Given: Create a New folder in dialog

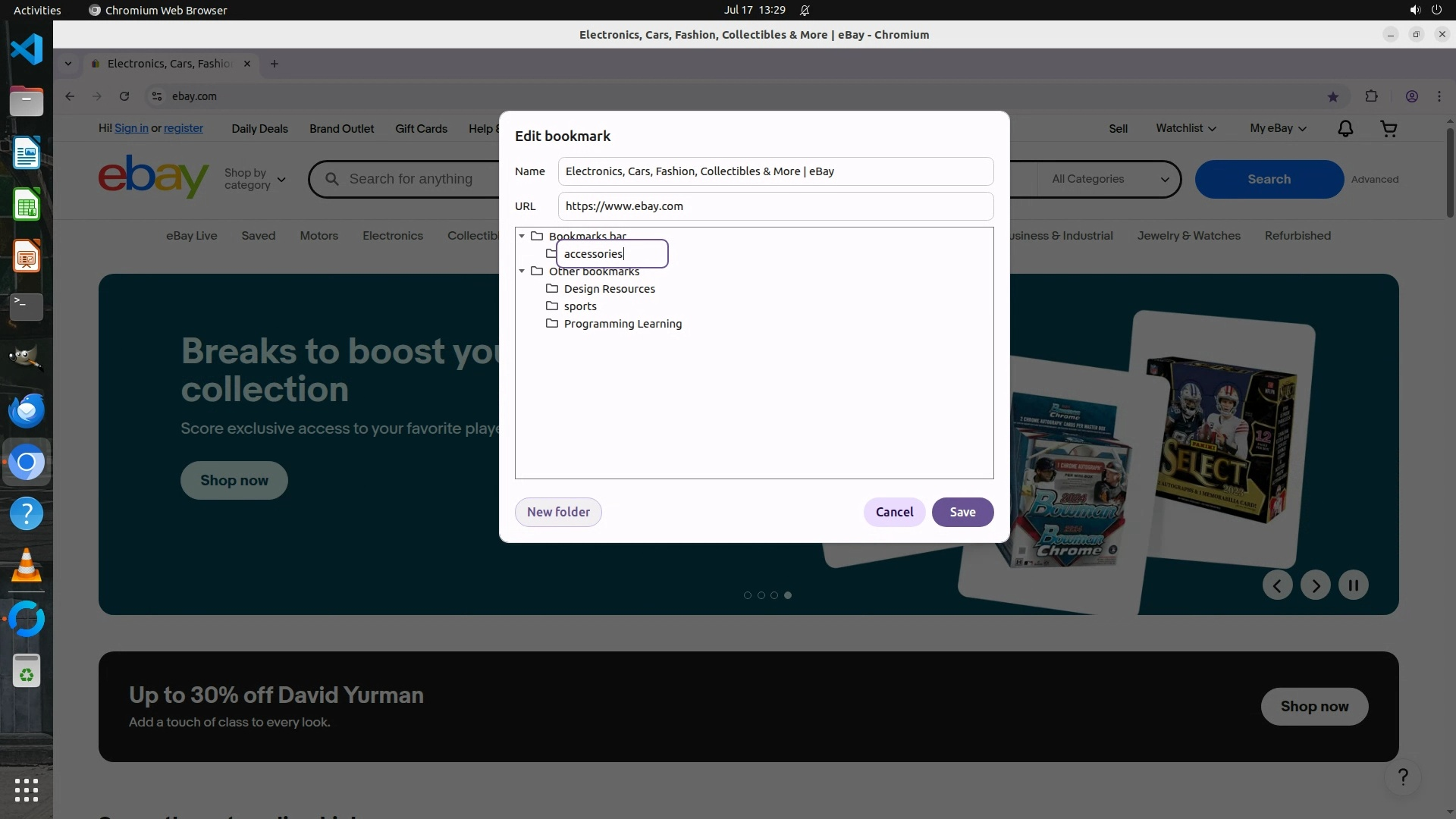Looking at the screenshot, I should pyautogui.click(x=558, y=512).
